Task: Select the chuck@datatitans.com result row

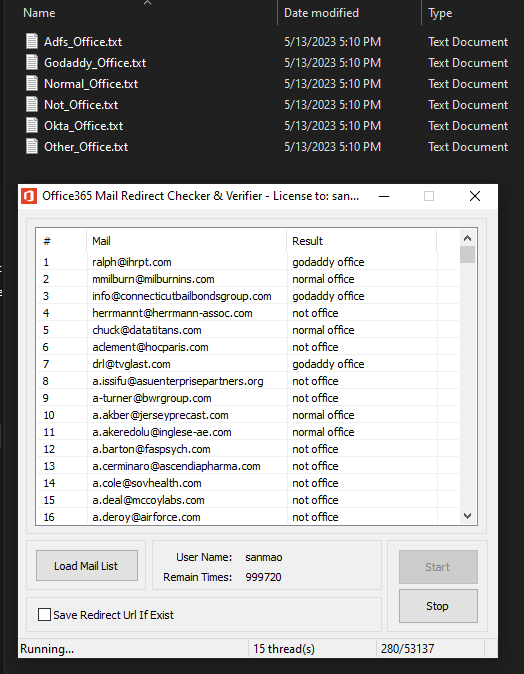Action: (248, 330)
